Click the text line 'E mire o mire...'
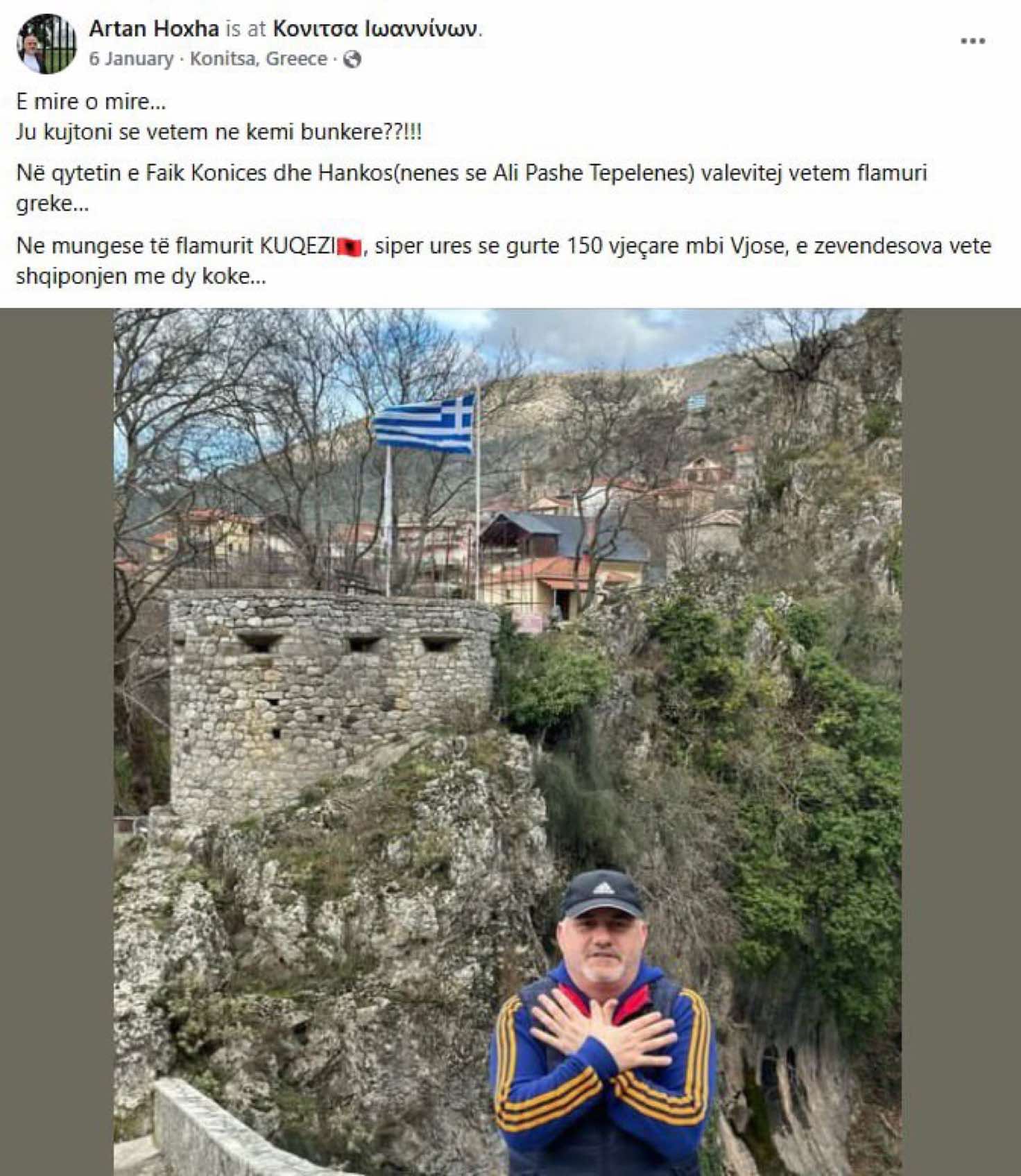Screen dimensions: 1021x1176 click(x=91, y=102)
